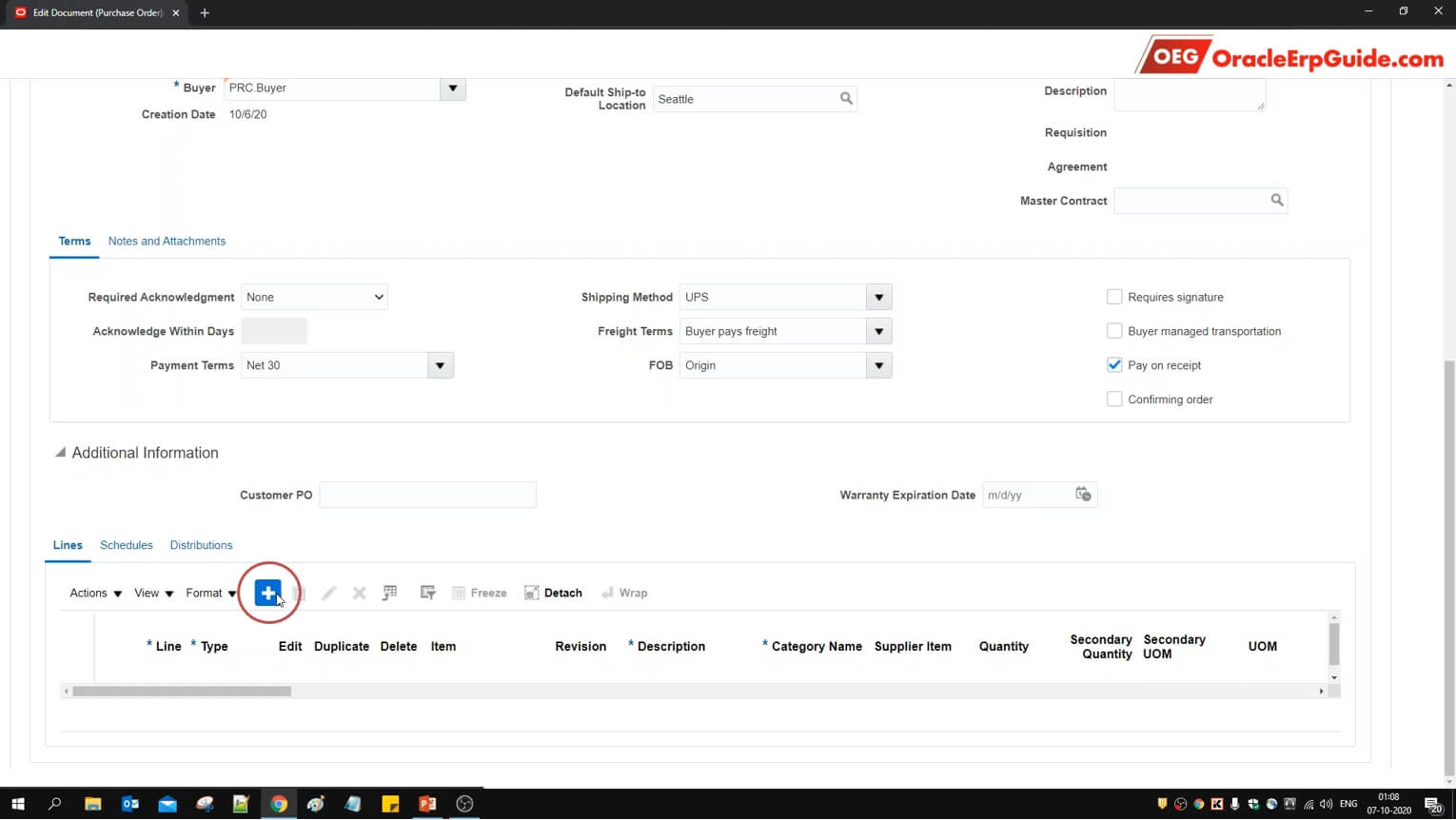Click the pencil edit icon in lines toolbar
The image size is (1456, 820).
(329, 593)
